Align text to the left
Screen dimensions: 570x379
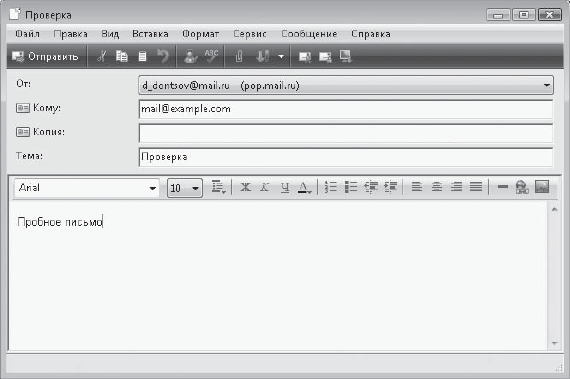coord(417,187)
